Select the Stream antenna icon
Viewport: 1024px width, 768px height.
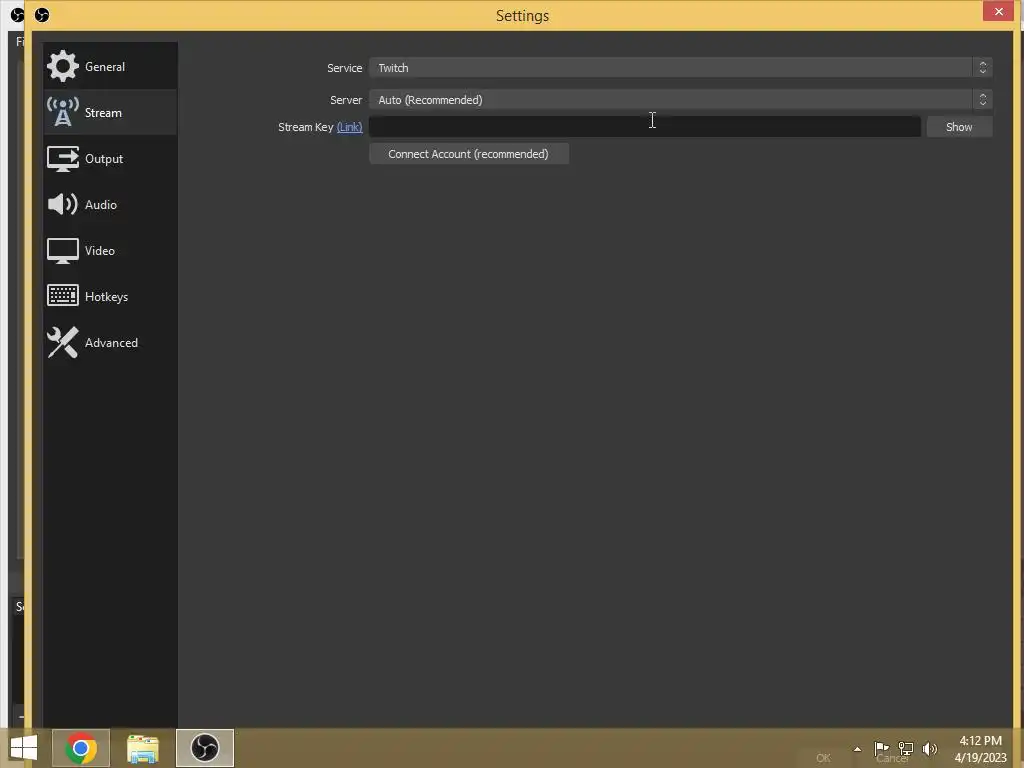(63, 112)
